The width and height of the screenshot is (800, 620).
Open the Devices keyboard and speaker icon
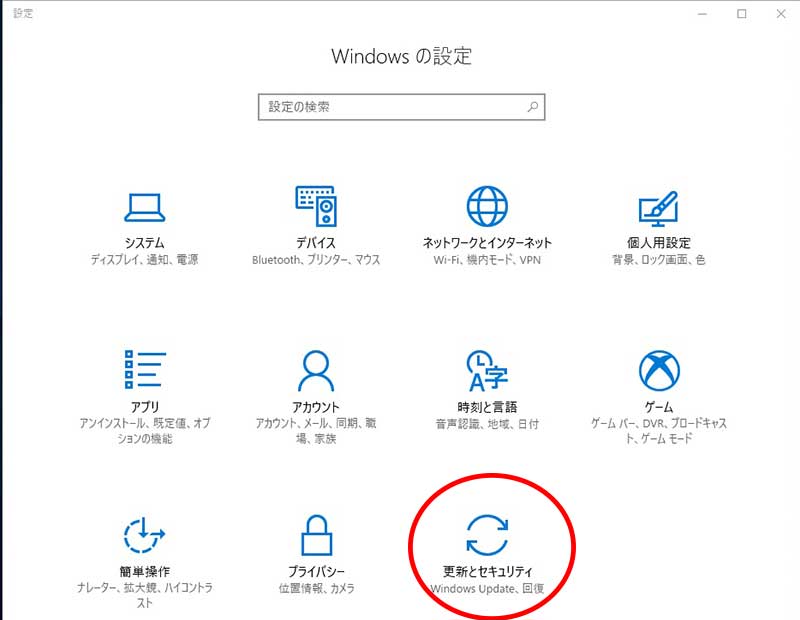(316, 206)
